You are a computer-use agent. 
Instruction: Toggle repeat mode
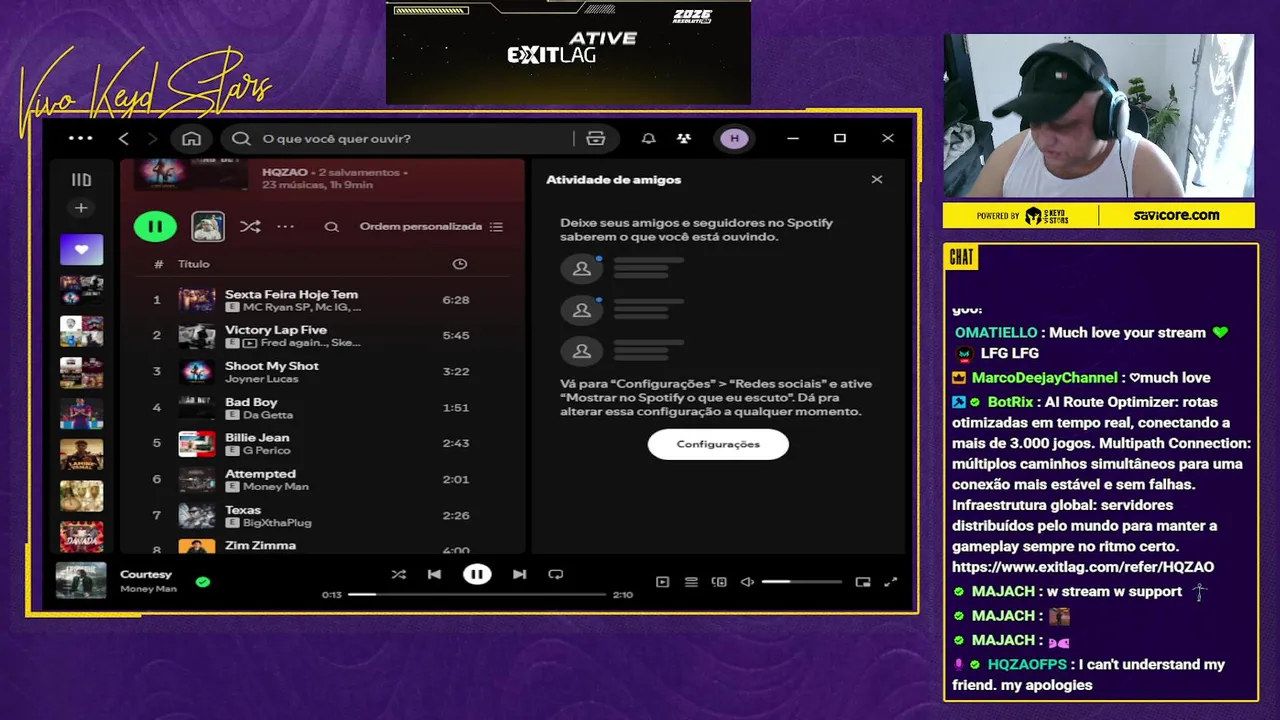(556, 574)
